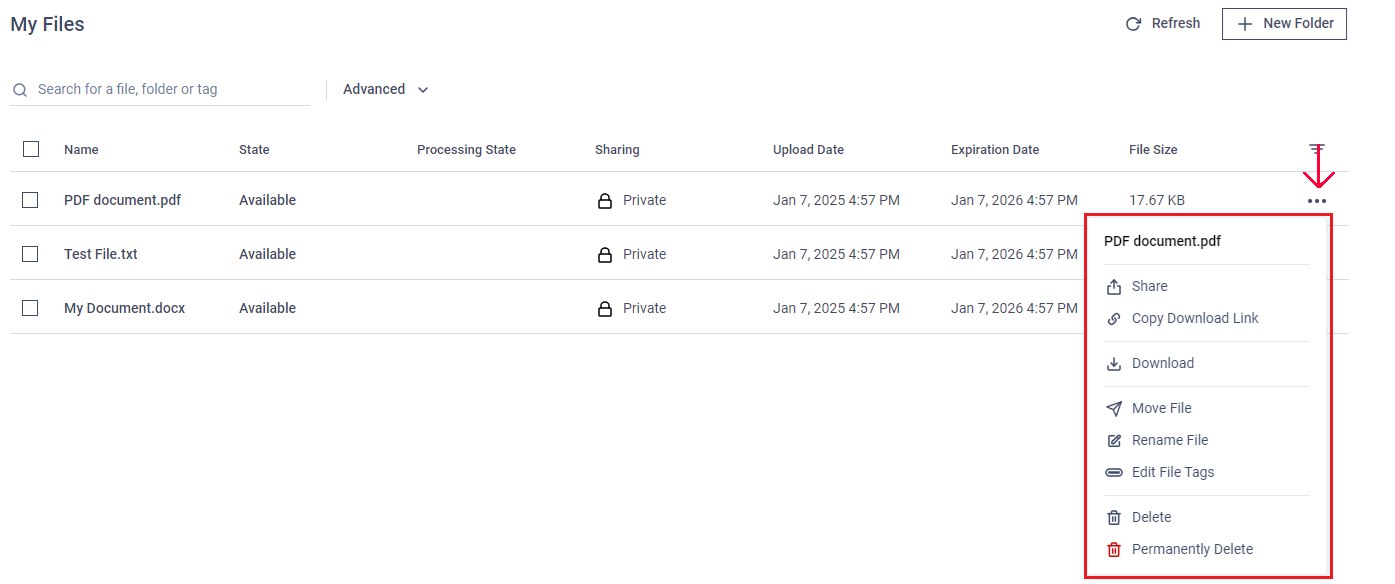Create a folder with New Folder button
Viewport: 1395px width, 584px height.
[x=1284, y=24]
